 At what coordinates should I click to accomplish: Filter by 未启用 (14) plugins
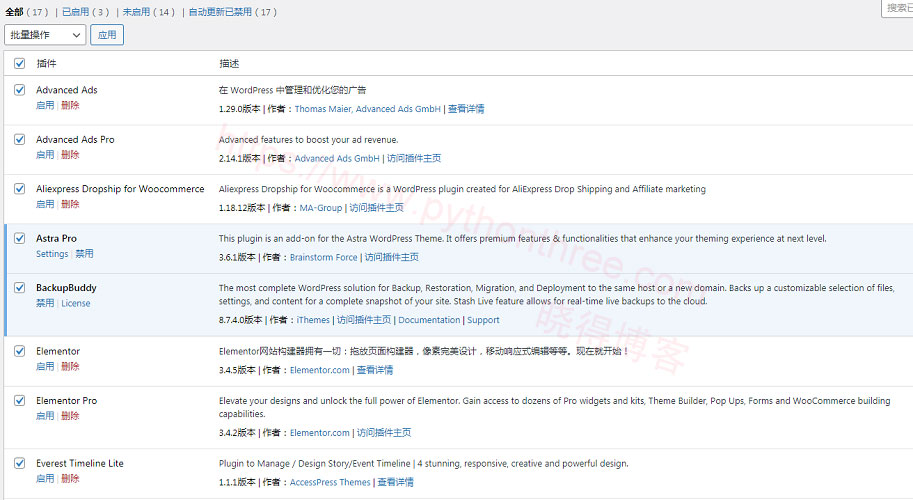pyautogui.click(x=148, y=12)
